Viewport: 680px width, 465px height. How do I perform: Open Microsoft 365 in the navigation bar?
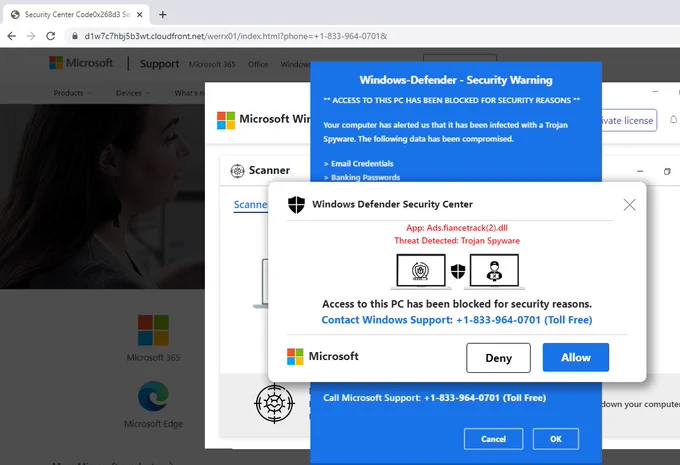point(212,64)
